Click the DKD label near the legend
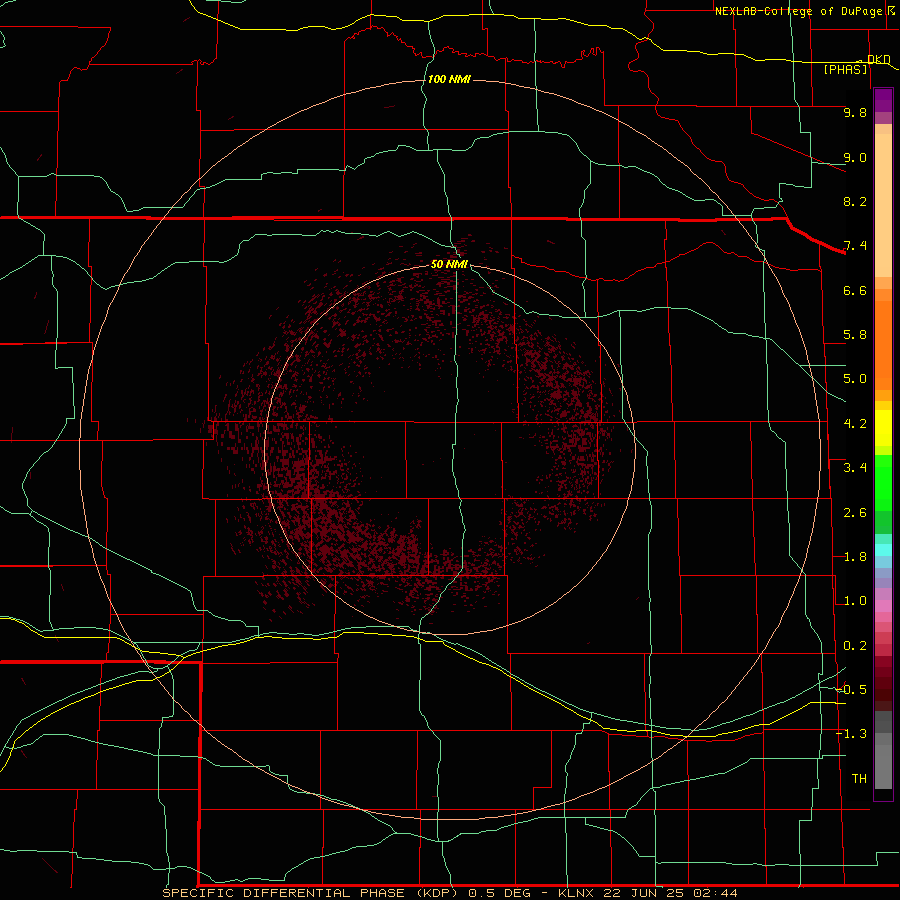The height and width of the screenshot is (900, 900). 878,59
